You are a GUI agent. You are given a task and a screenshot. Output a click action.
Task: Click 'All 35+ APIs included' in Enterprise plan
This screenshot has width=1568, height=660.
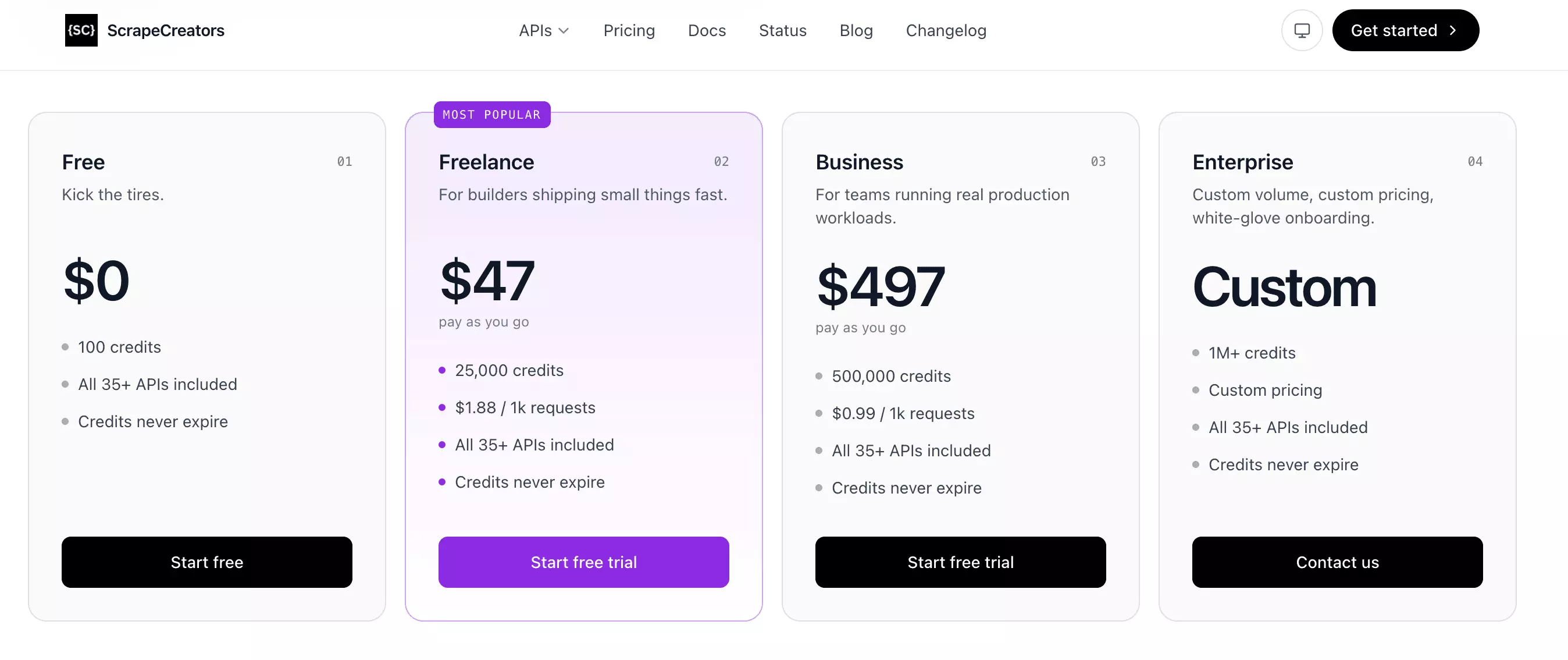1288,427
